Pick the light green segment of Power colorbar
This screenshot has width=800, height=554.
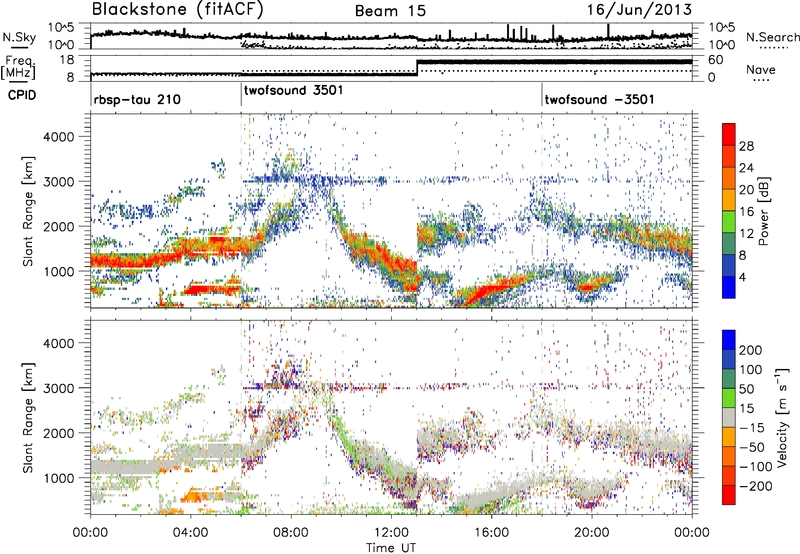click(729, 222)
